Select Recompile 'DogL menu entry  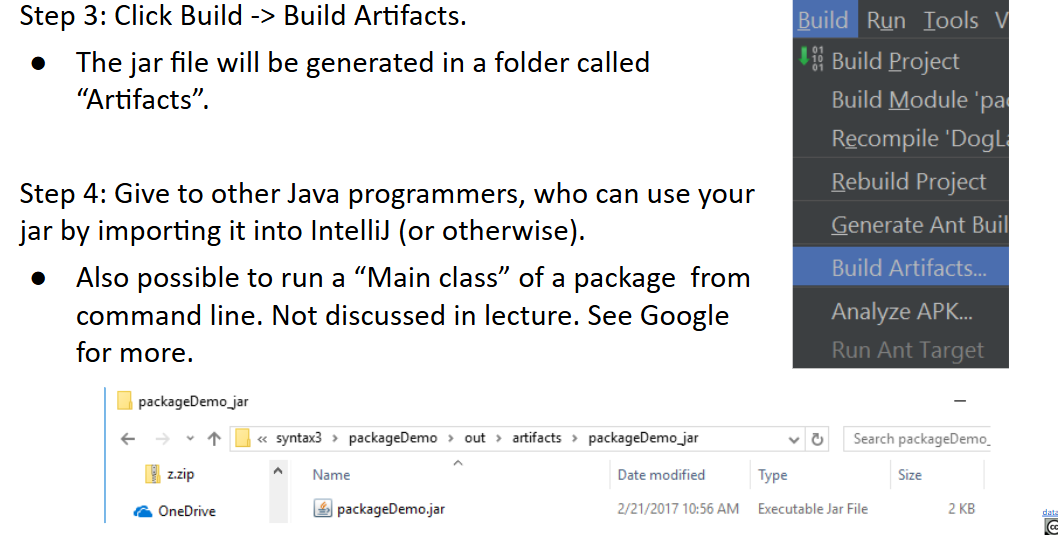click(920, 139)
